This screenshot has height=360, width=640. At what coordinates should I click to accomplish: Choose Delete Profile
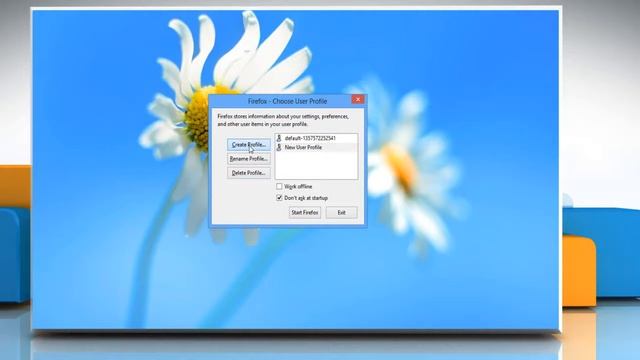click(249, 173)
